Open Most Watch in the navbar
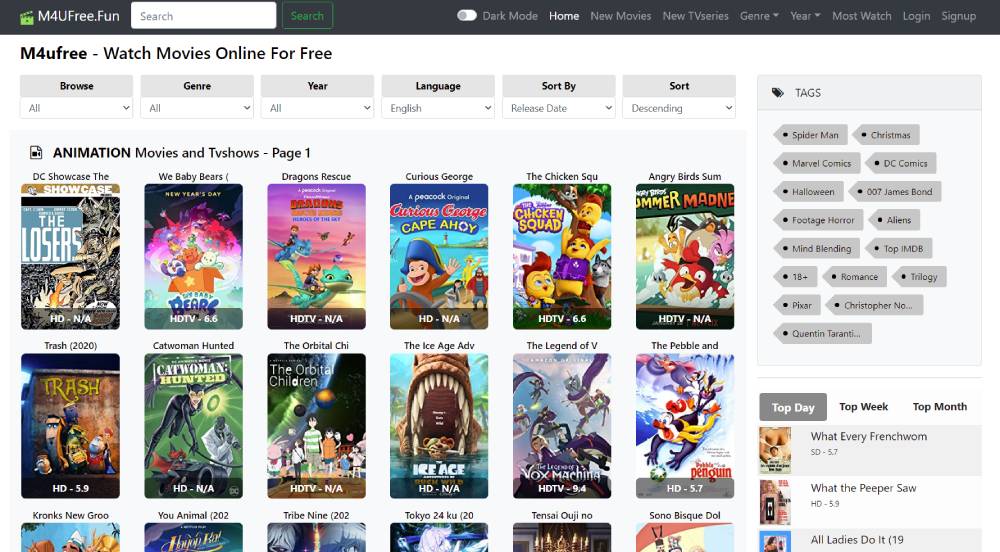Image resolution: width=1000 pixels, height=552 pixels. 862,16
